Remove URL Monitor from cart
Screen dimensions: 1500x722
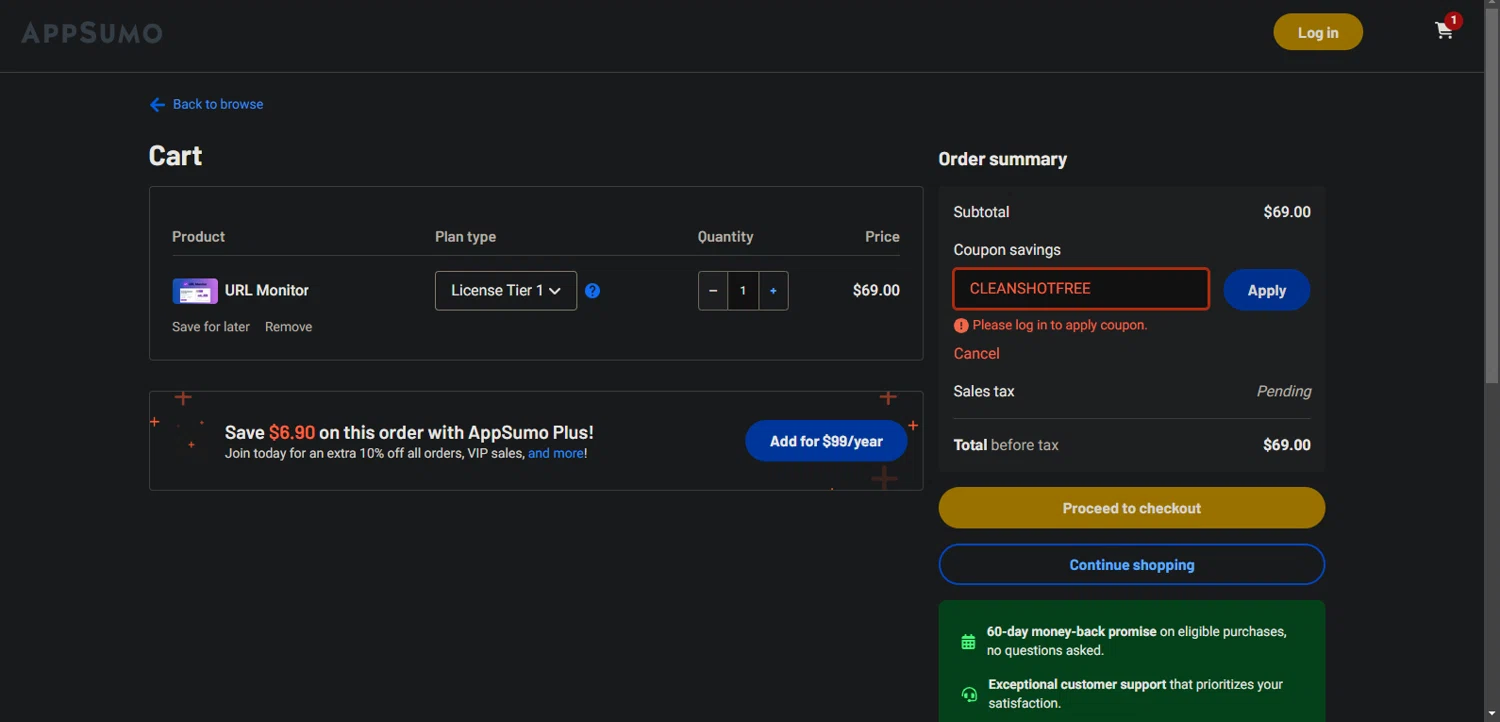[x=288, y=327]
